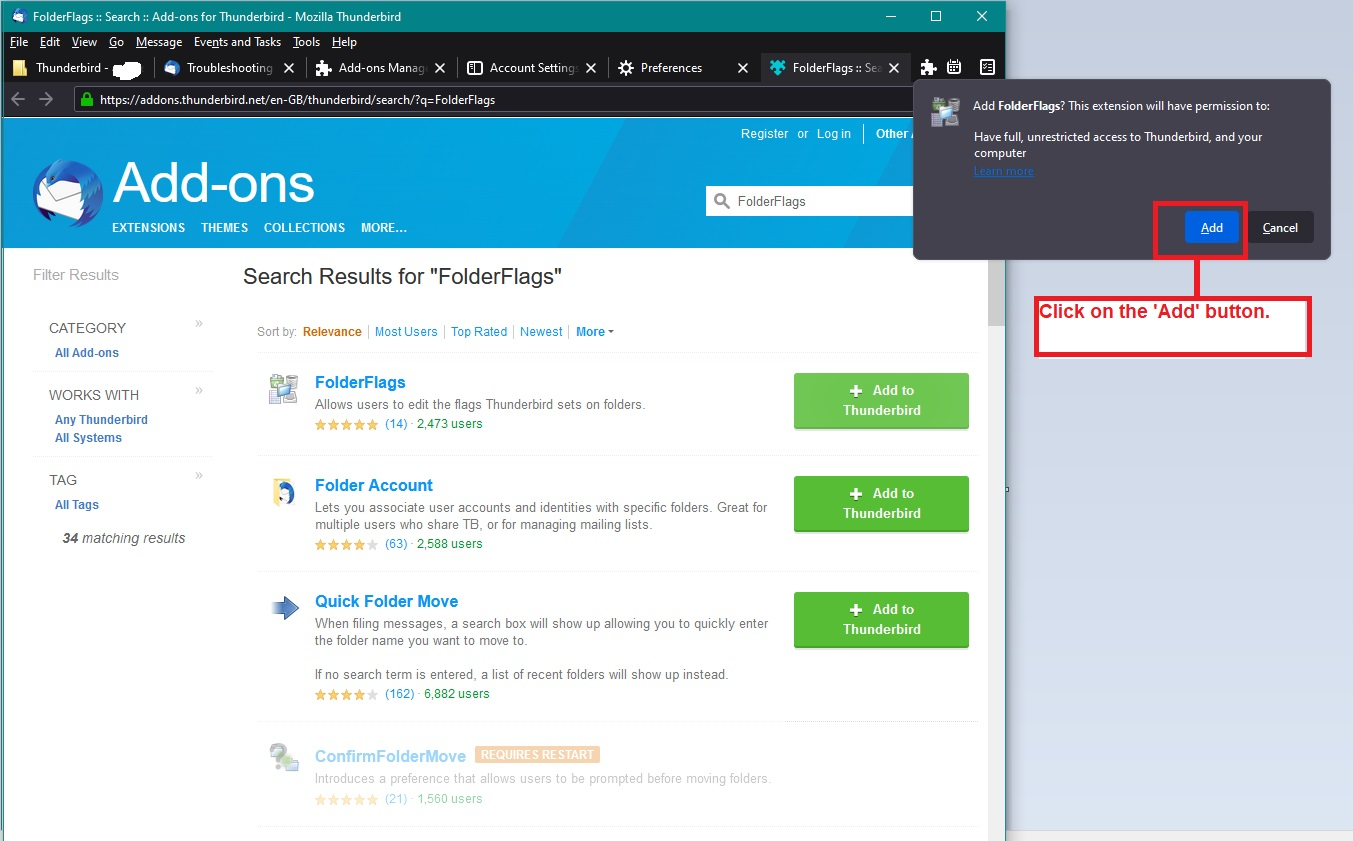Viewport: 1353px width, 841px height.
Task: Sort results by Relevance
Action: [332, 332]
